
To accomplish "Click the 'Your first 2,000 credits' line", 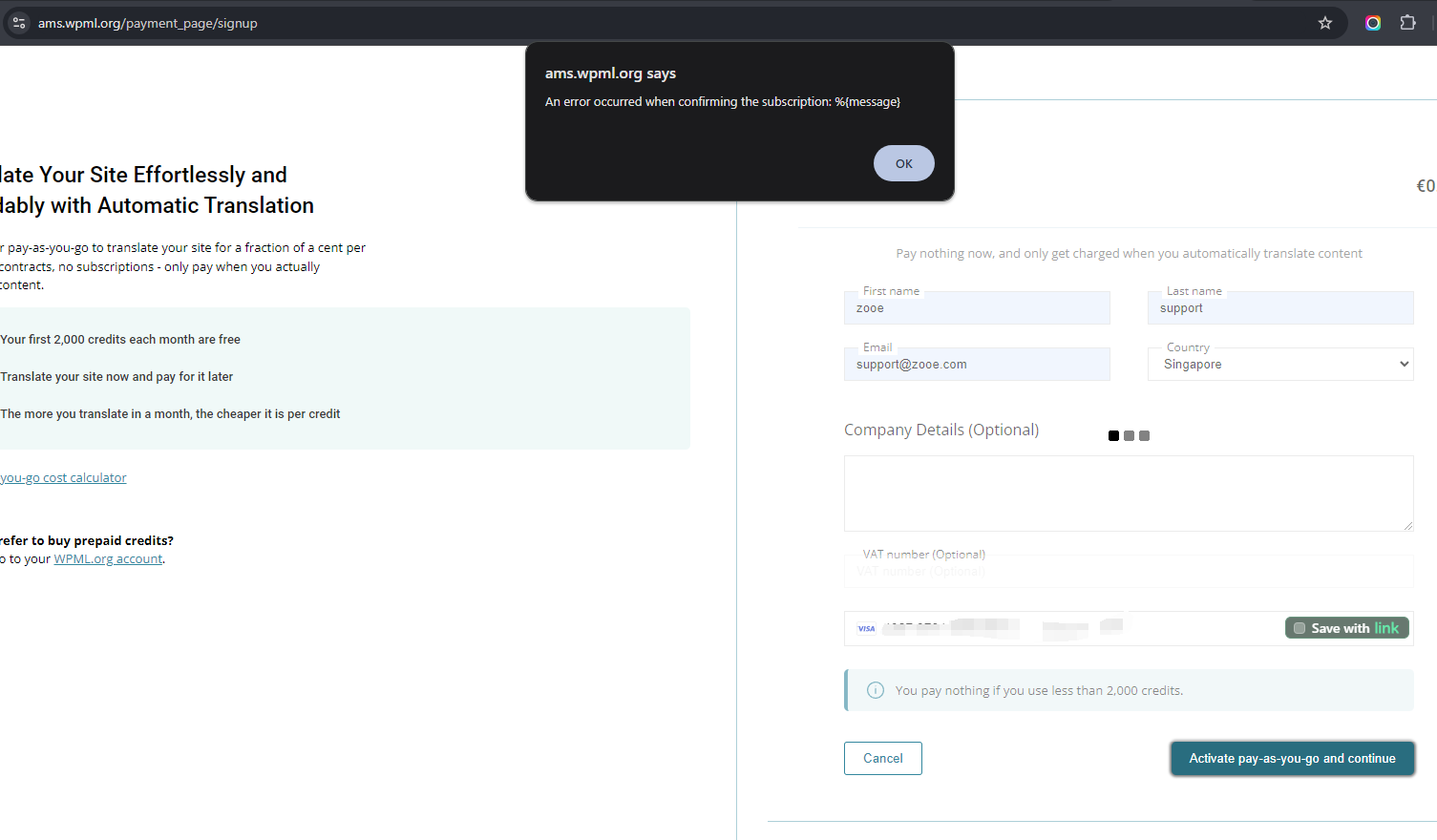I will 120,339.
